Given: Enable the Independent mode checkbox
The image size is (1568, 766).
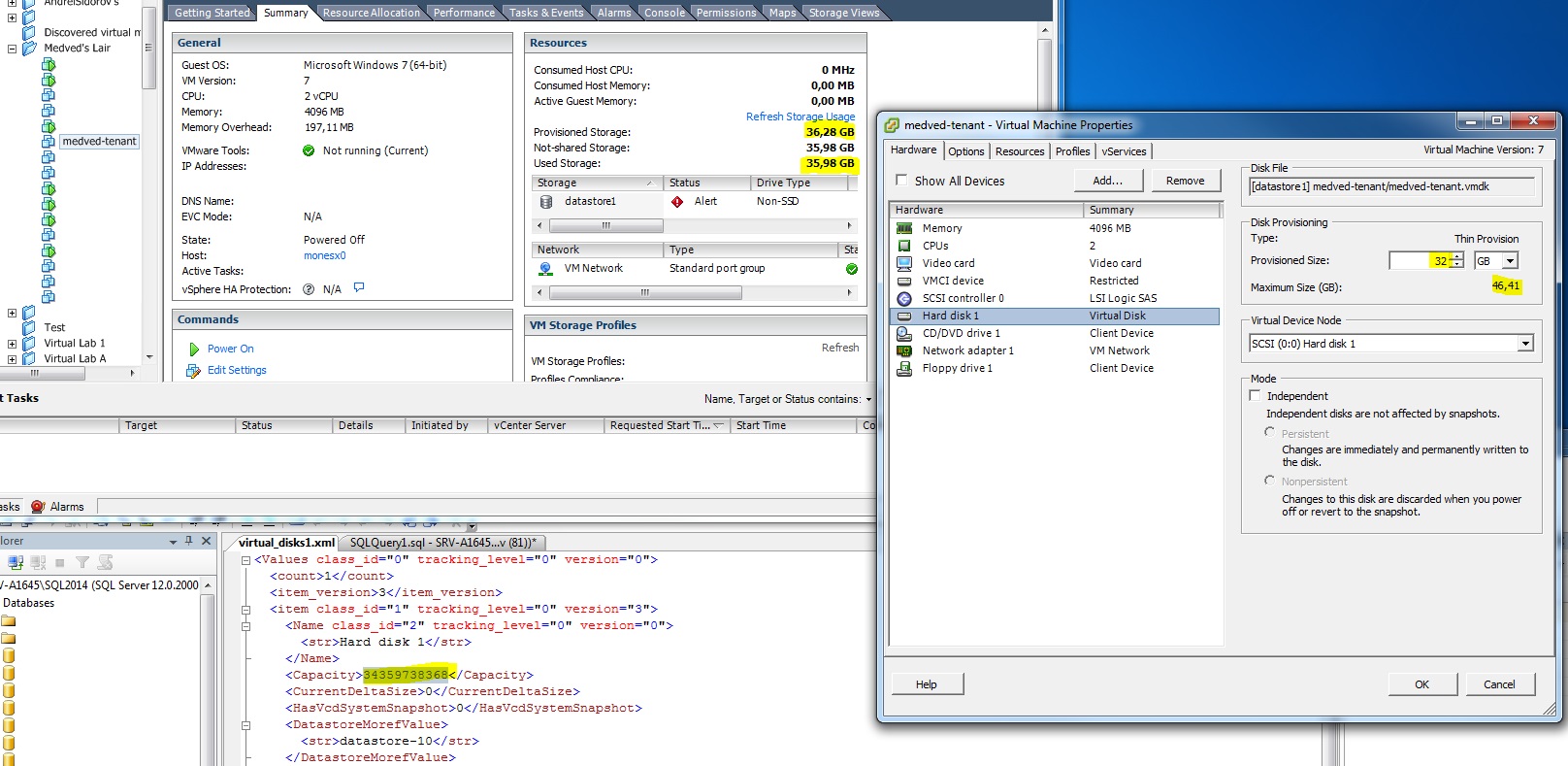Looking at the screenshot, I should click(x=1256, y=395).
